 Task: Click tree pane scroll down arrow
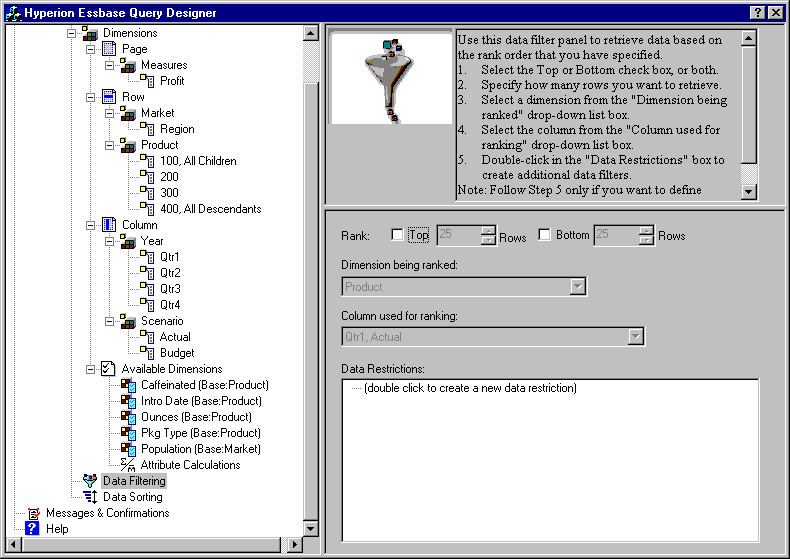click(x=311, y=529)
